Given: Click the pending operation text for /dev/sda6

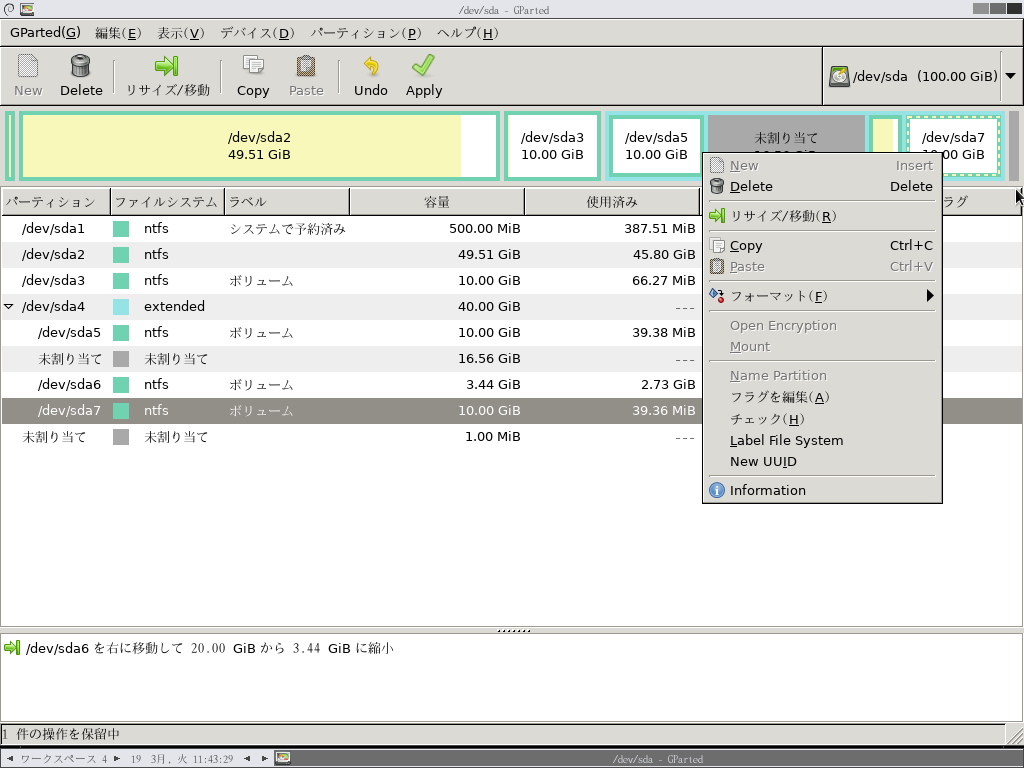Looking at the screenshot, I should point(210,648).
